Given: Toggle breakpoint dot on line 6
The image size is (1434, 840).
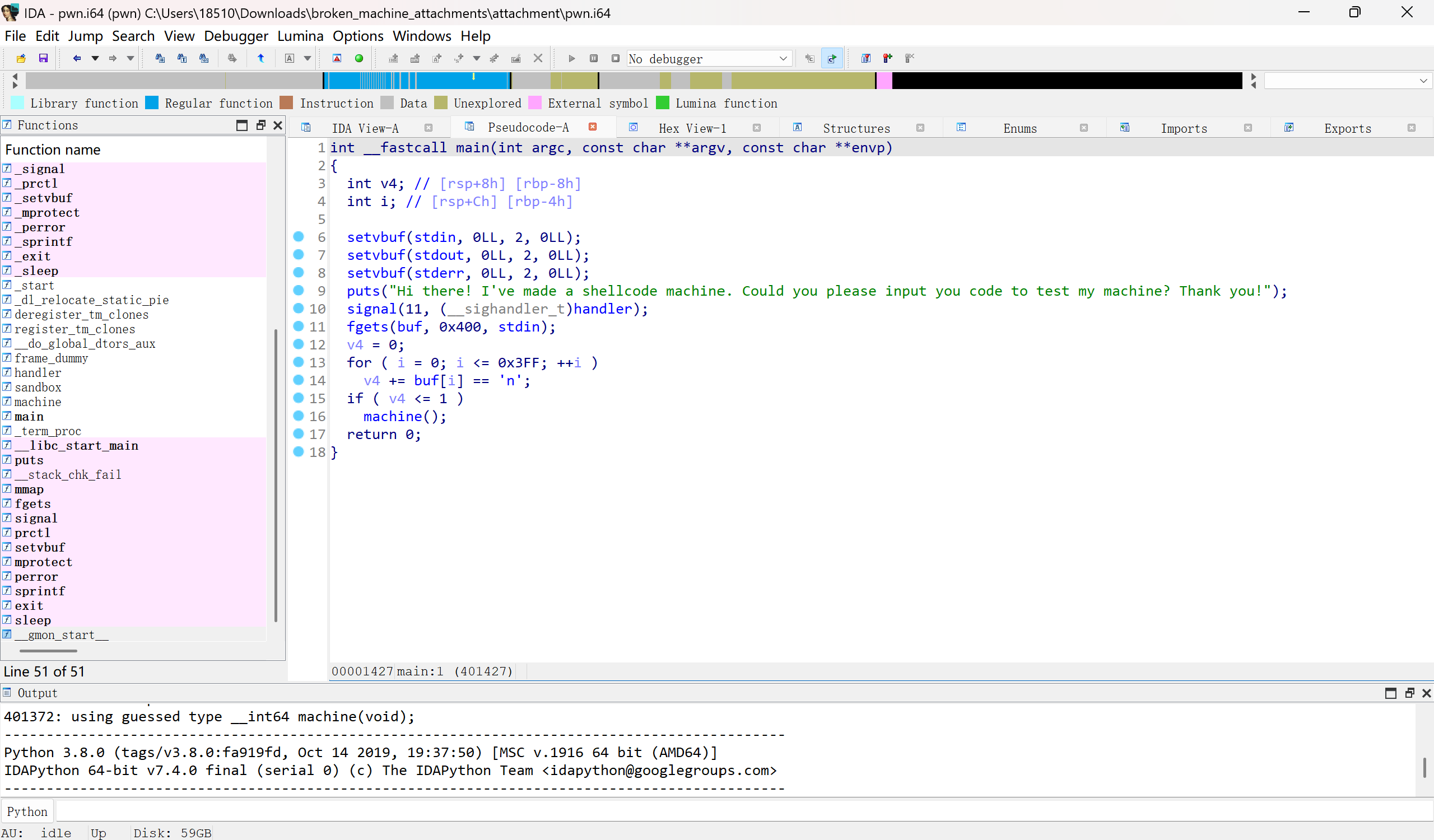Looking at the screenshot, I should click(x=299, y=236).
